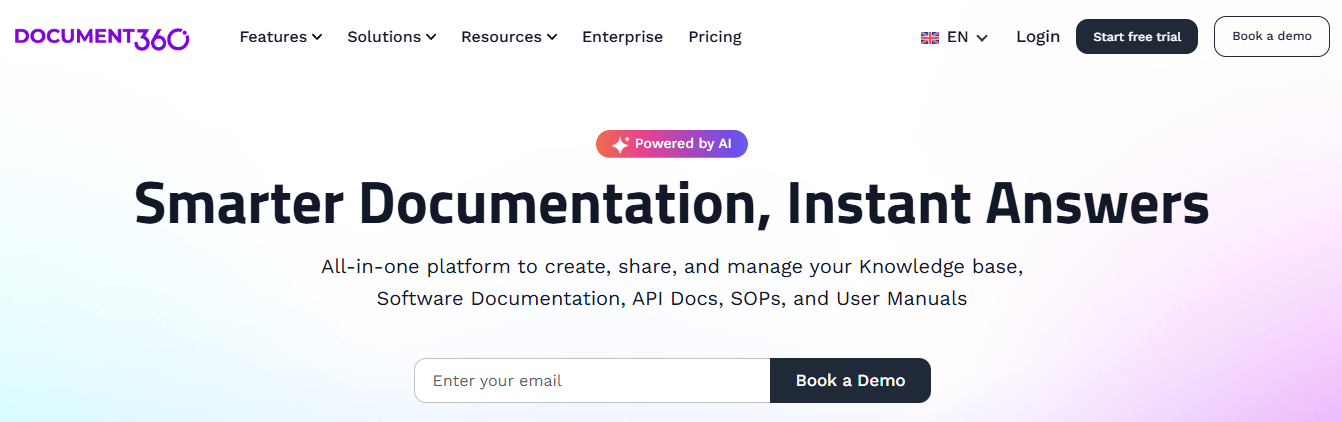Viewport: 1342px width, 422px height.
Task: Click the Start free trial button
Action: (x=1137, y=37)
